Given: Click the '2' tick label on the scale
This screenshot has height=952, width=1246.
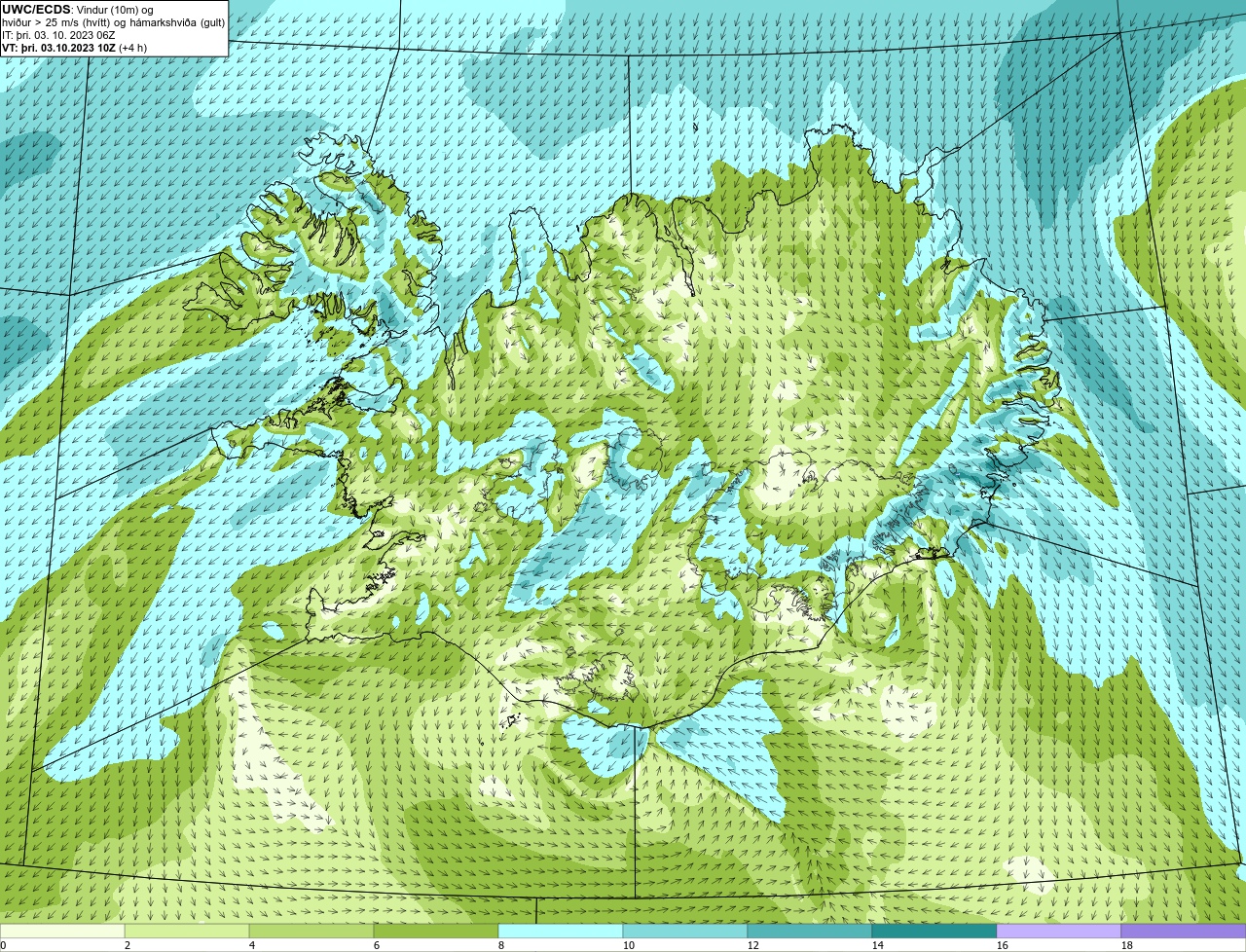Looking at the screenshot, I should (x=128, y=945).
